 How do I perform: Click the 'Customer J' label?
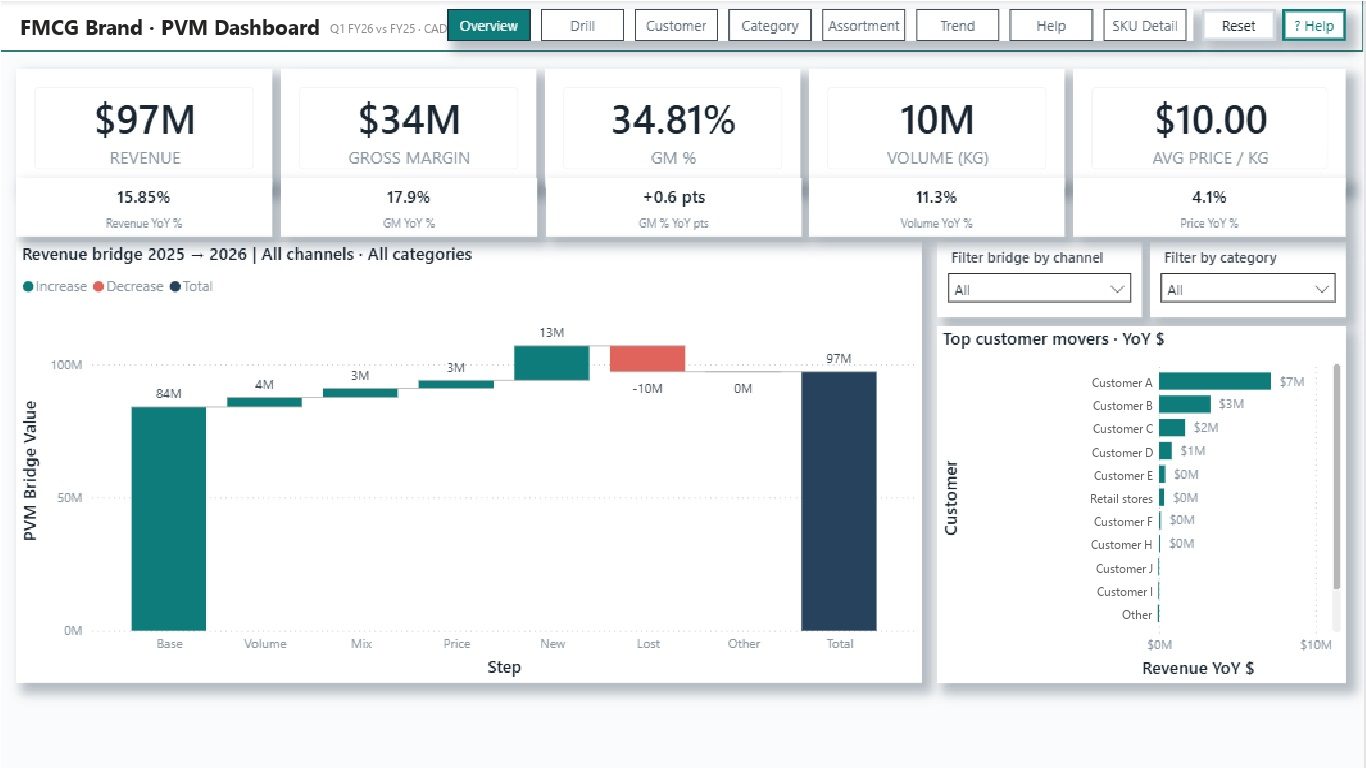click(x=1124, y=568)
